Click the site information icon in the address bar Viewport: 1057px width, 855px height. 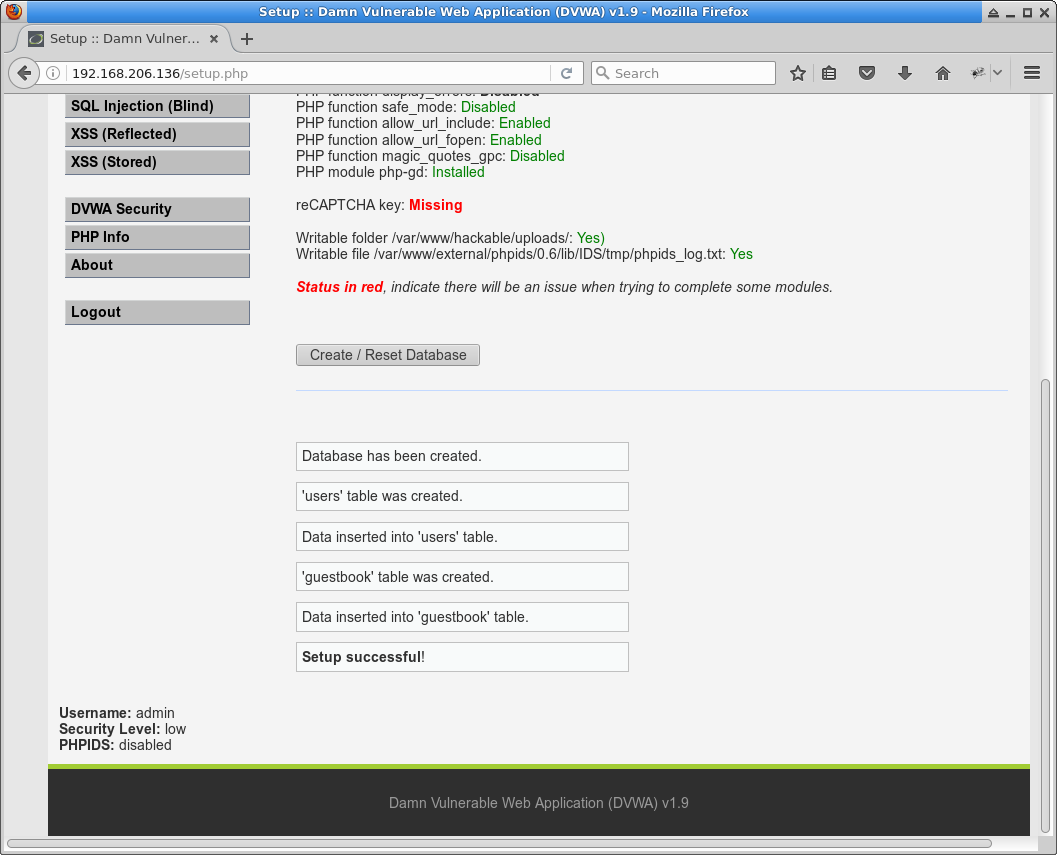tap(53, 73)
